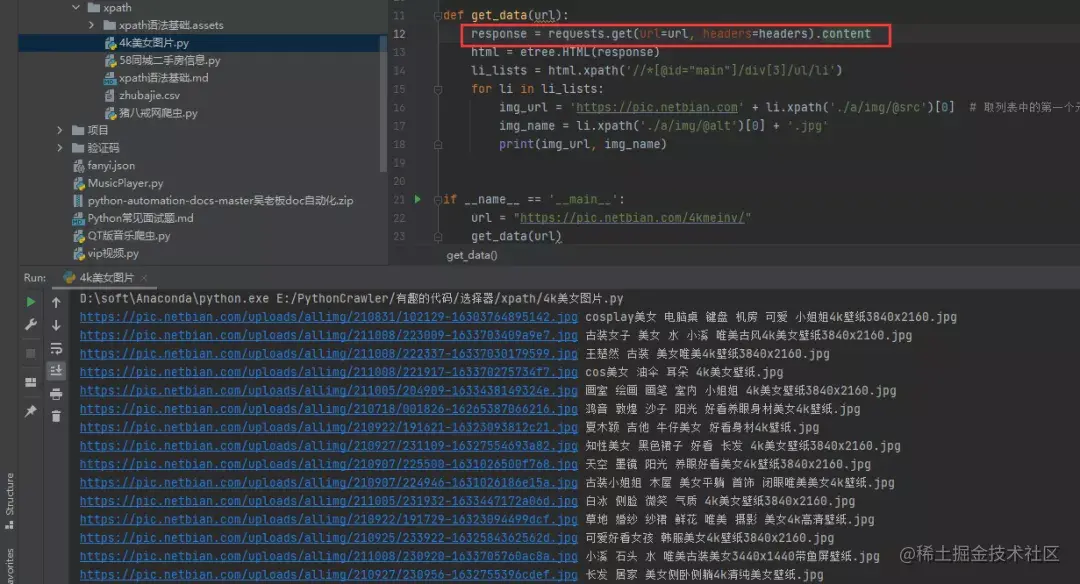
Task: Click the get_data() breadcrumb
Action: [472, 255]
